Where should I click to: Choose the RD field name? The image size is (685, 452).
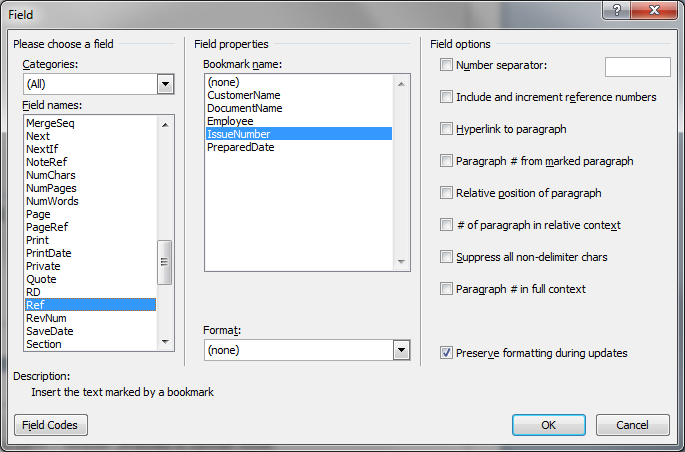[x=90, y=292]
